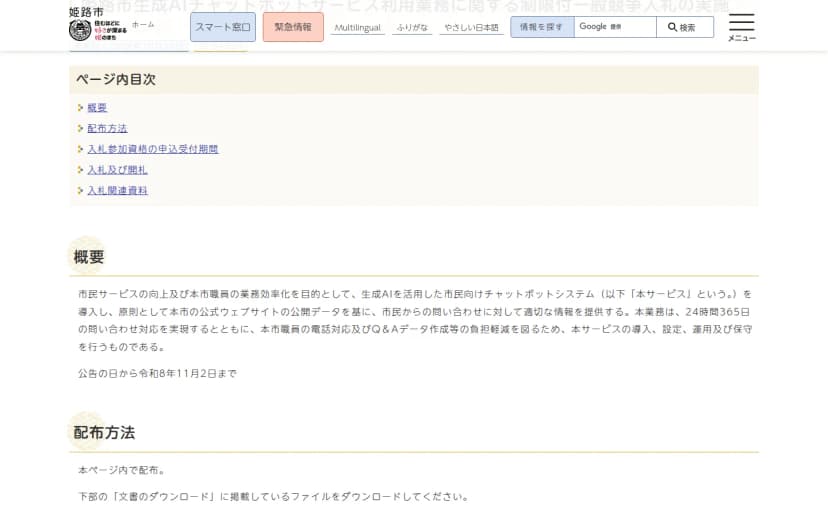This screenshot has width=828, height=518.
Task: Jump to 入札参加資格の申込受付期間 section link
Action: click(153, 149)
